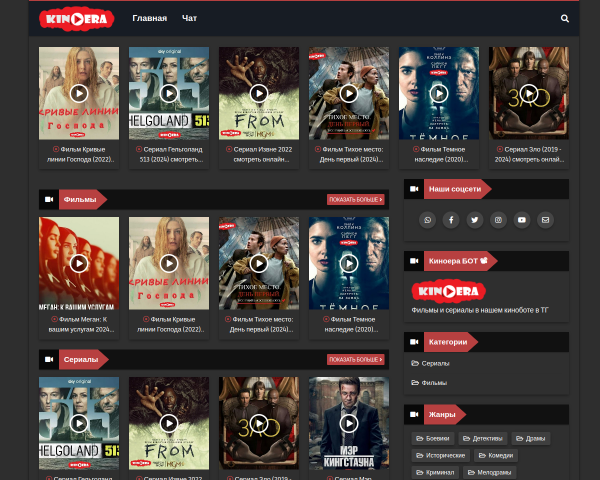Open the Facebook social icon
Image resolution: width=600 pixels, height=480 pixels.
tap(451, 220)
